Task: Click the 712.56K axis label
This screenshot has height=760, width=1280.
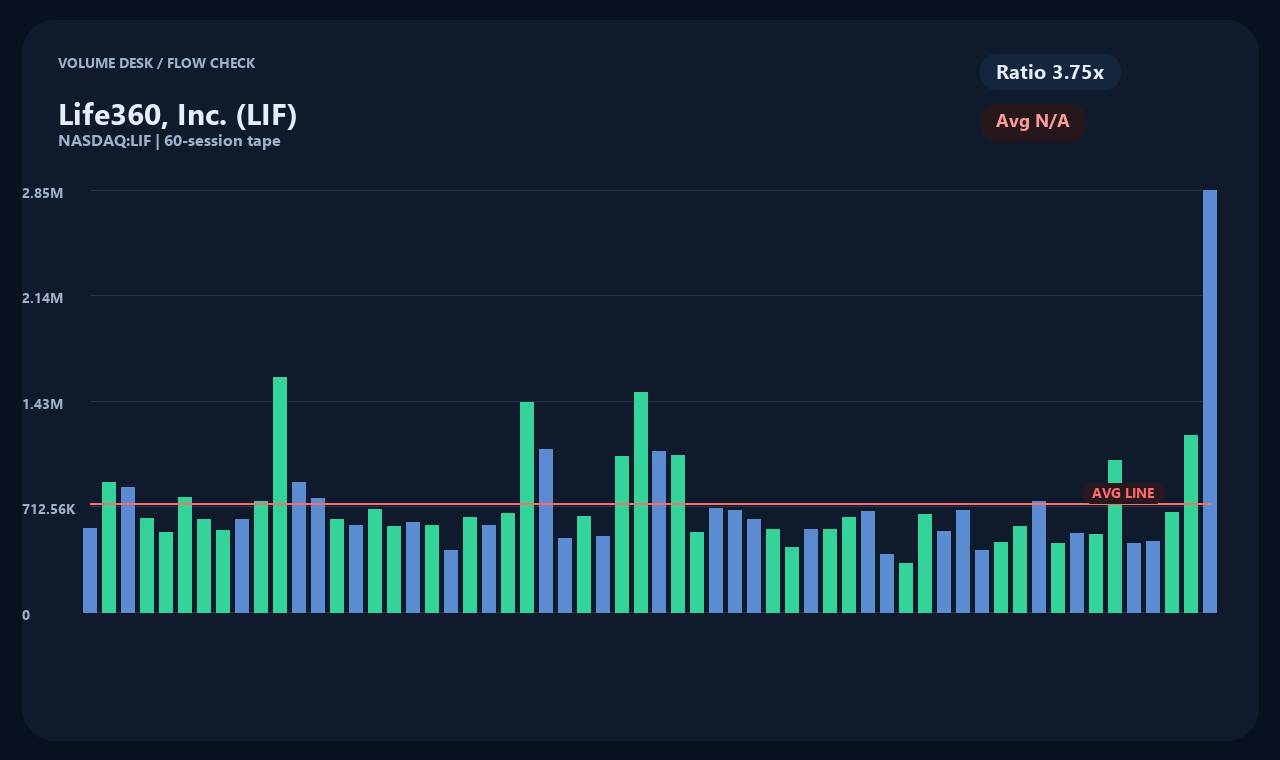Action: [49, 509]
